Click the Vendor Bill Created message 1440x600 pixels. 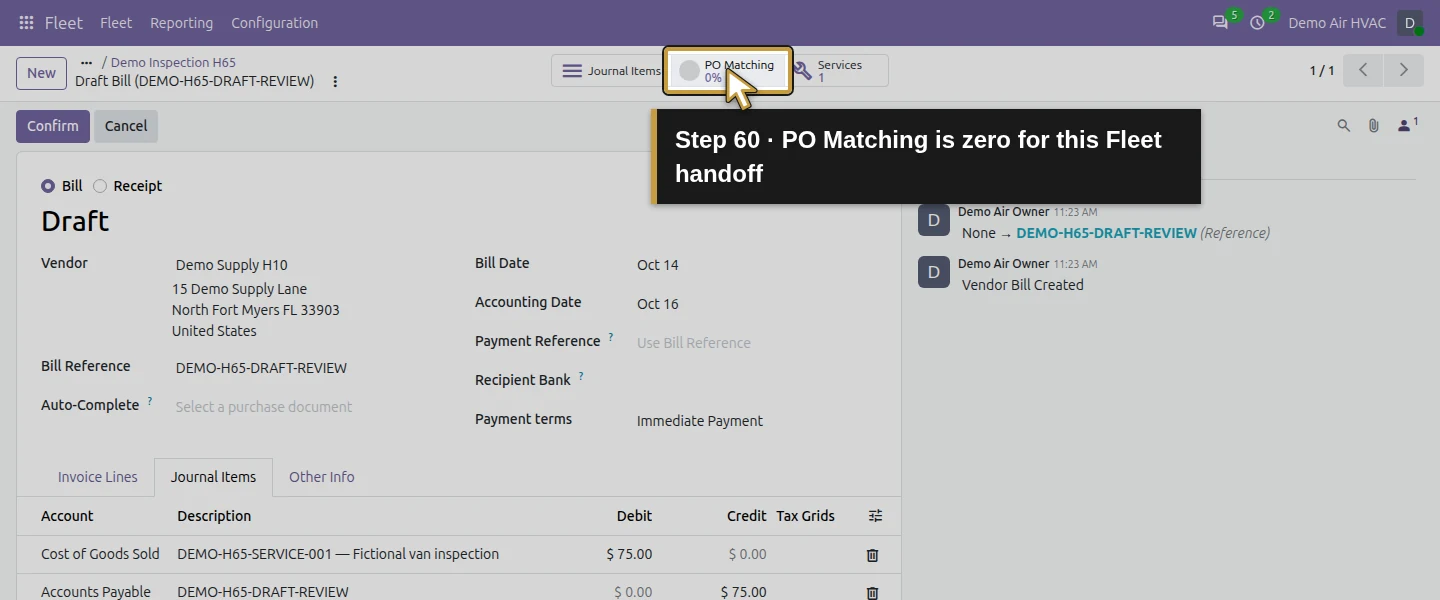[x=1023, y=285]
